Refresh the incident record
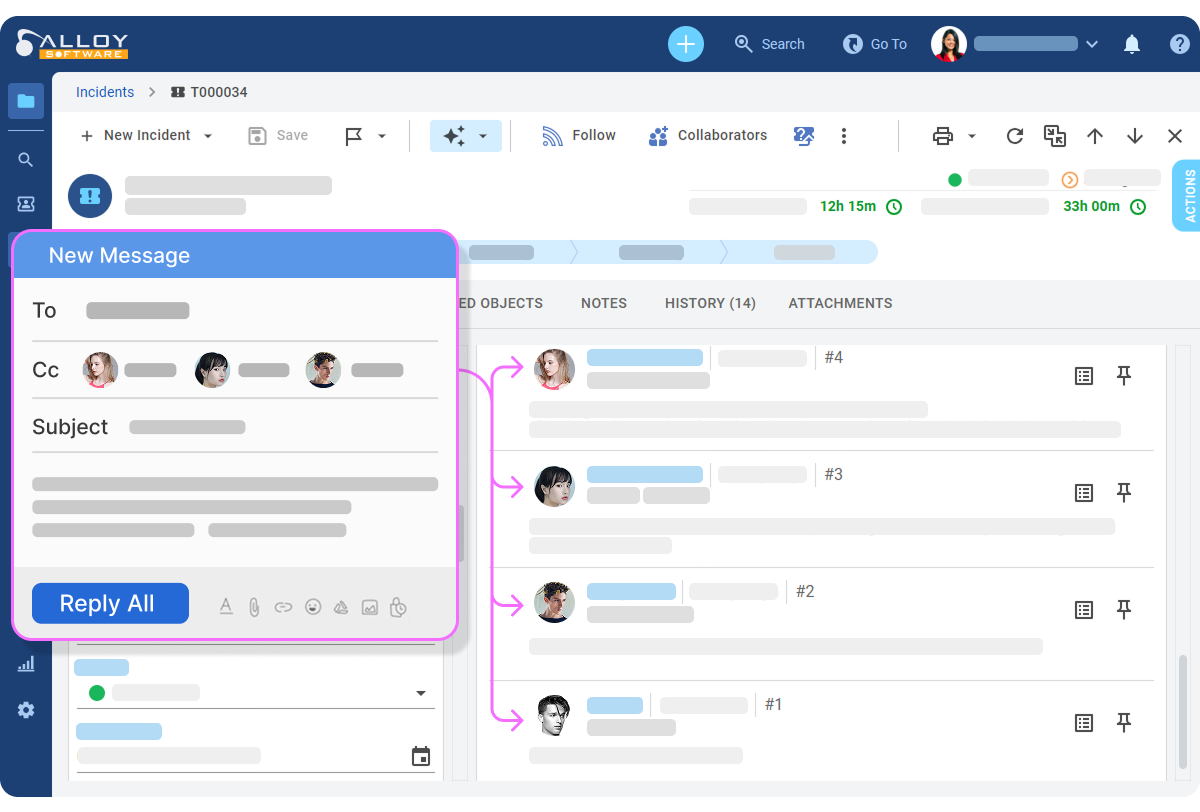The height and width of the screenshot is (812, 1200). 1015,136
